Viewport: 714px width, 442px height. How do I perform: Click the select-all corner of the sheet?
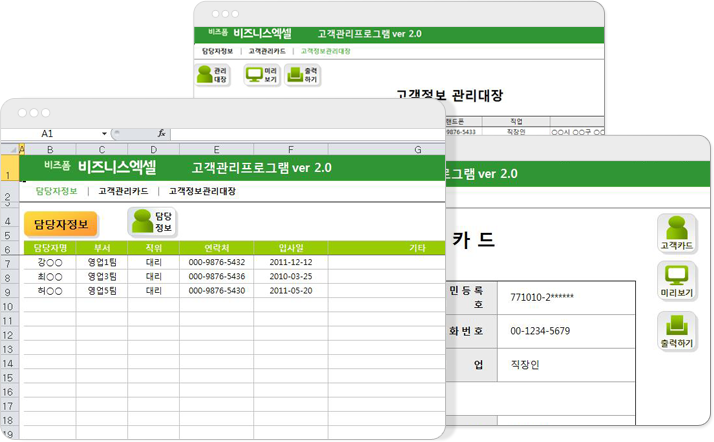click(x=10, y=149)
